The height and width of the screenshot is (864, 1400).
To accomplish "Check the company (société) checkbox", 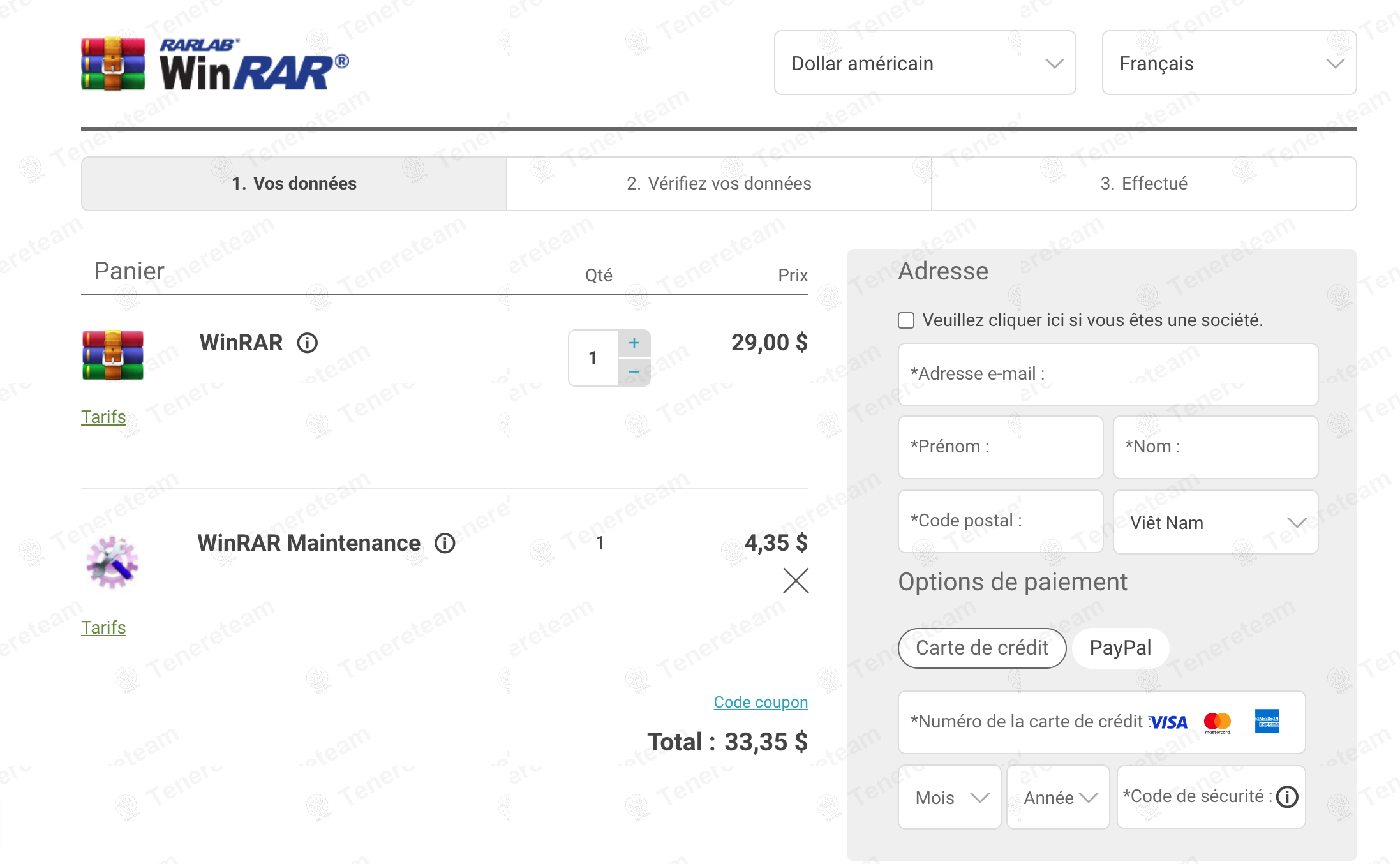I will coord(906,320).
